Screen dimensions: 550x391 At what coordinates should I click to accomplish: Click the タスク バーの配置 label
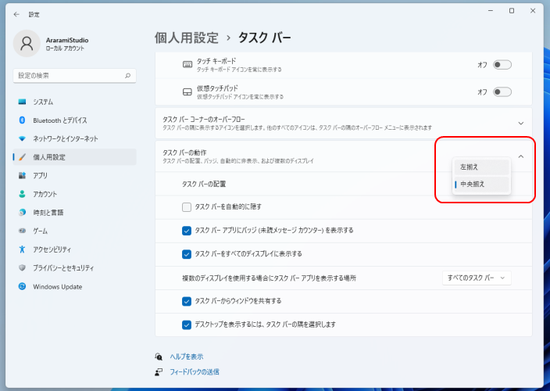click(x=204, y=184)
